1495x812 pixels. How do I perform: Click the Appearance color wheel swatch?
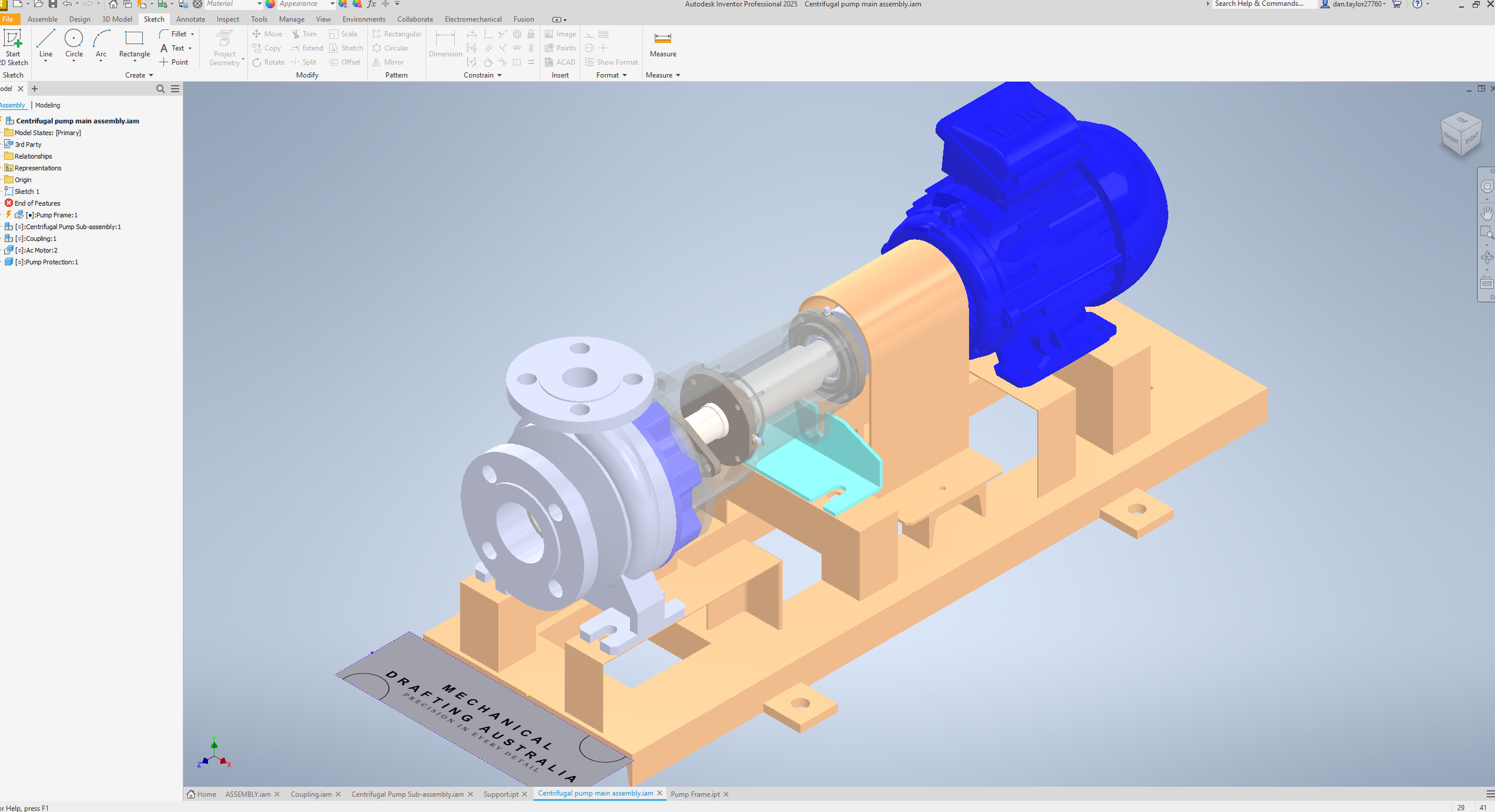270,4
